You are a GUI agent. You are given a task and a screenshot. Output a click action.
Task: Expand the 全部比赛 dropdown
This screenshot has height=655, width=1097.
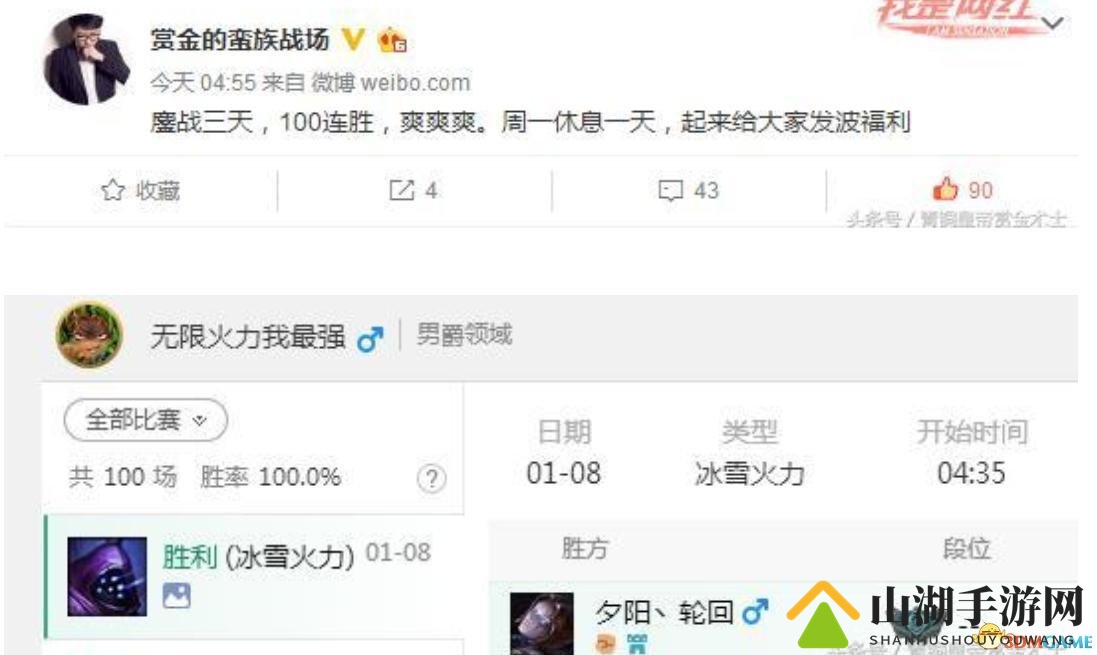coord(146,420)
